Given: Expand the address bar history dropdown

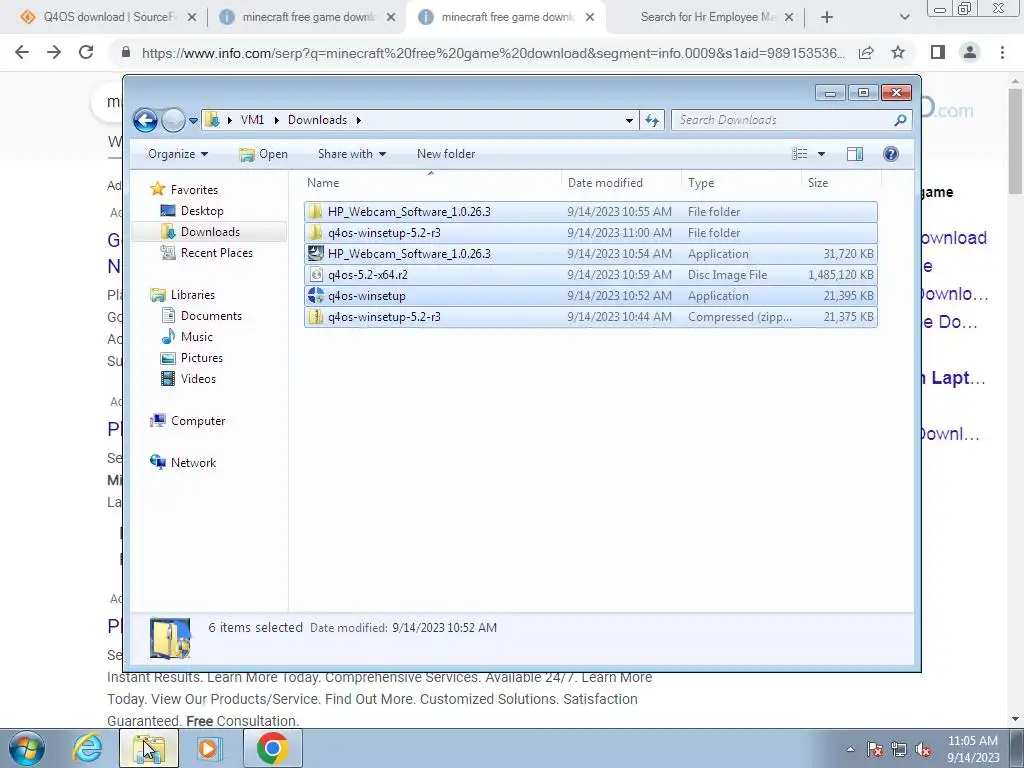Looking at the screenshot, I should tap(629, 120).
